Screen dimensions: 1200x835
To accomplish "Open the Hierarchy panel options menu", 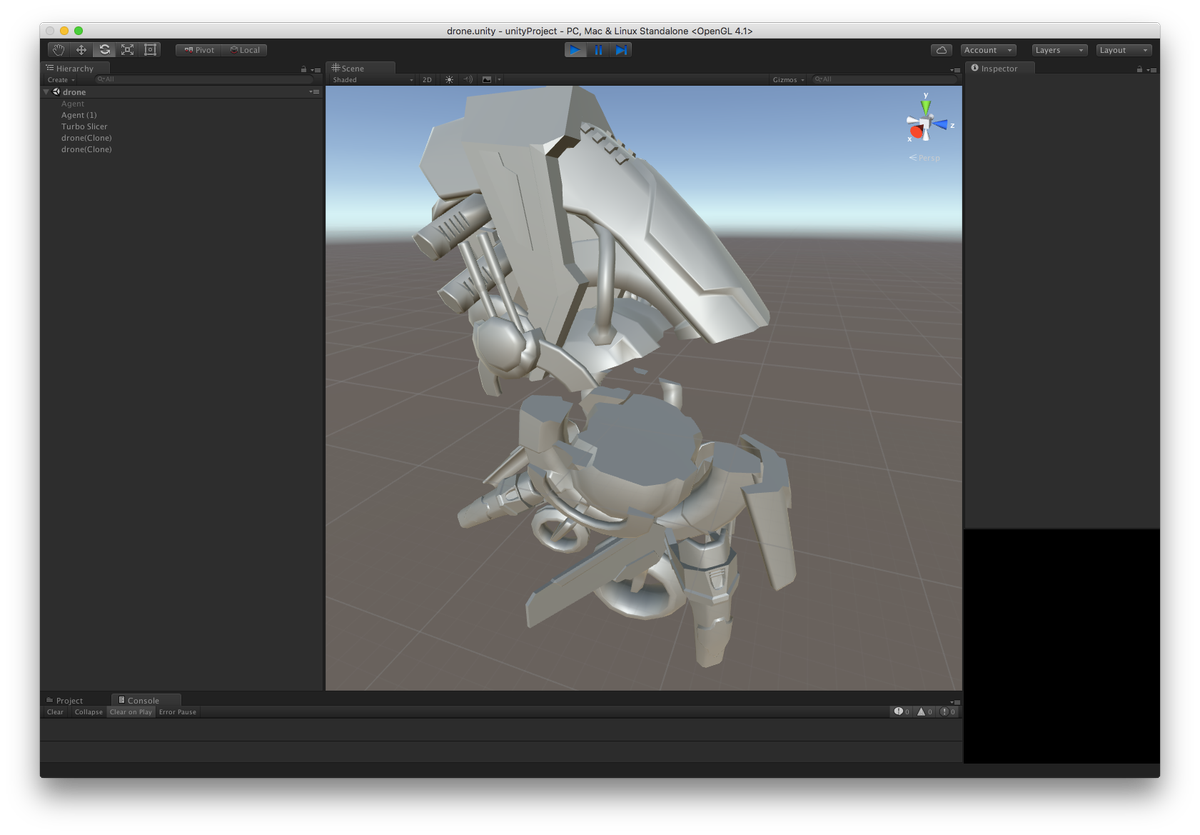I will pyautogui.click(x=315, y=69).
